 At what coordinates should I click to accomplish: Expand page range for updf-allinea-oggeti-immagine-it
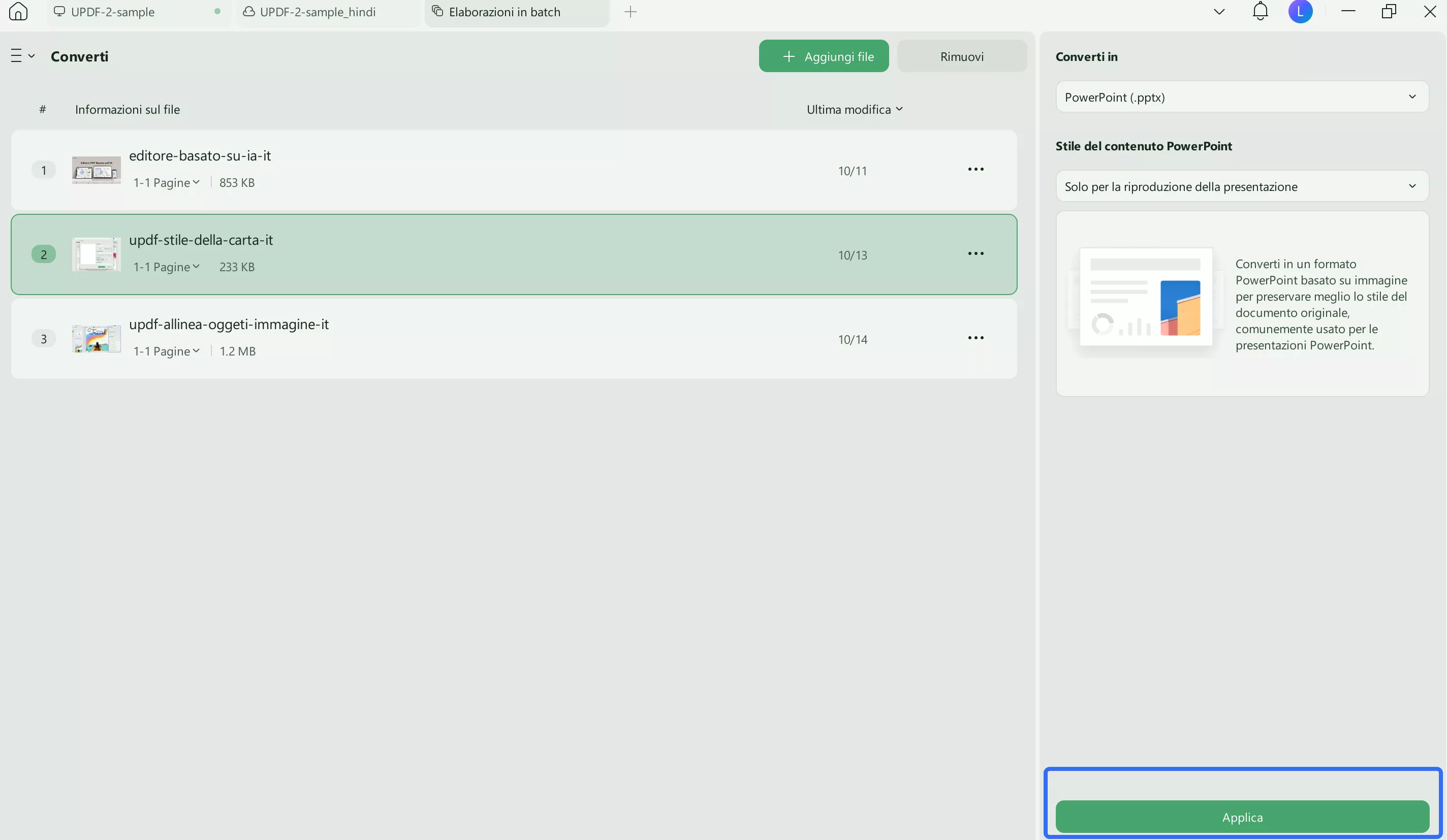tap(167, 351)
